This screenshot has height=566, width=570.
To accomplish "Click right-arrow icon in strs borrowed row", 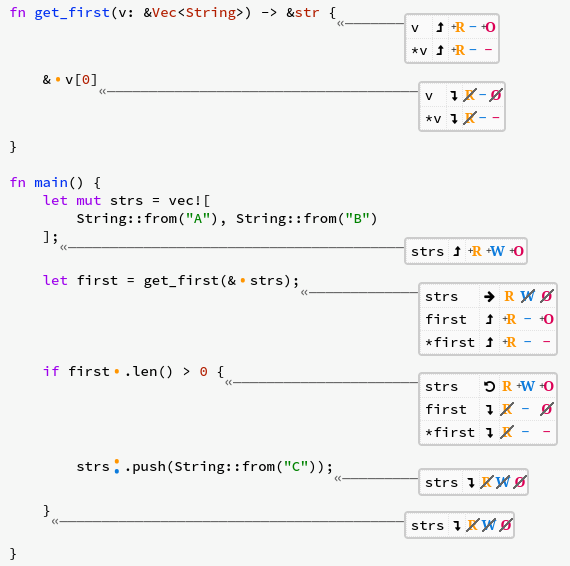I will (489, 297).
